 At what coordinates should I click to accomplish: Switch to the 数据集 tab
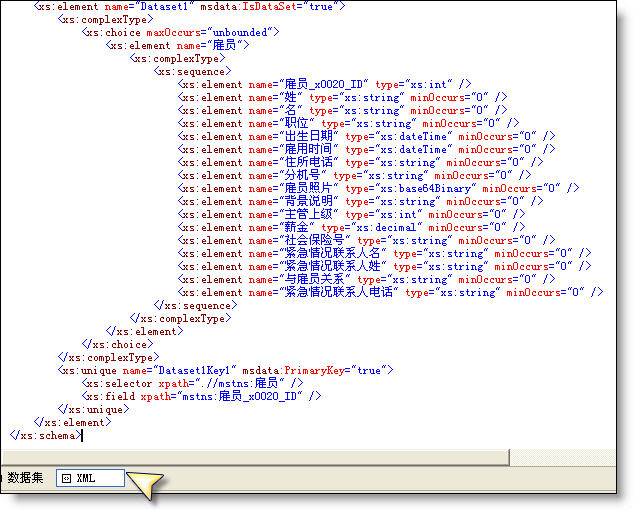(25, 478)
